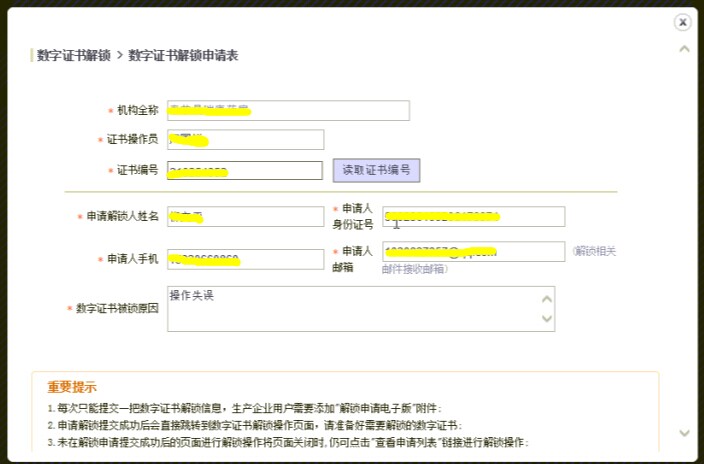704x464 pixels.
Task: Click the up arrow in the 数字证书被锁原因 textbox
Action: pyautogui.click(x=546, y=298)
